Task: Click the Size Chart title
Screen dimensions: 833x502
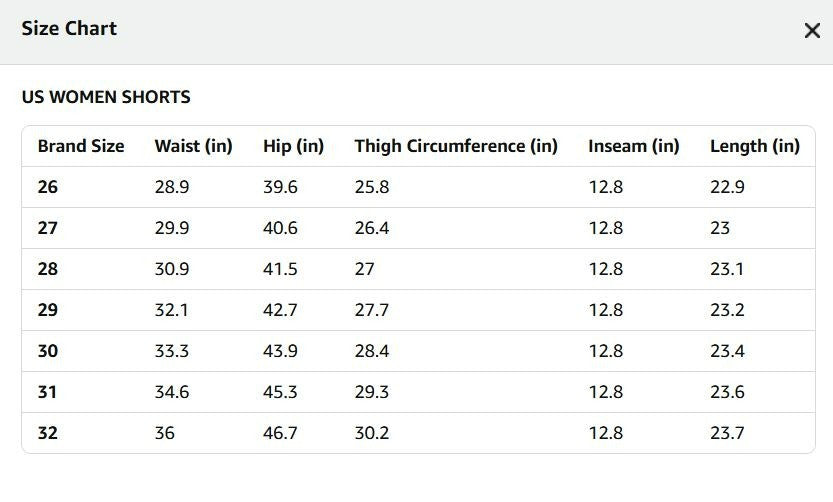Action: click(x=69, y=29)
